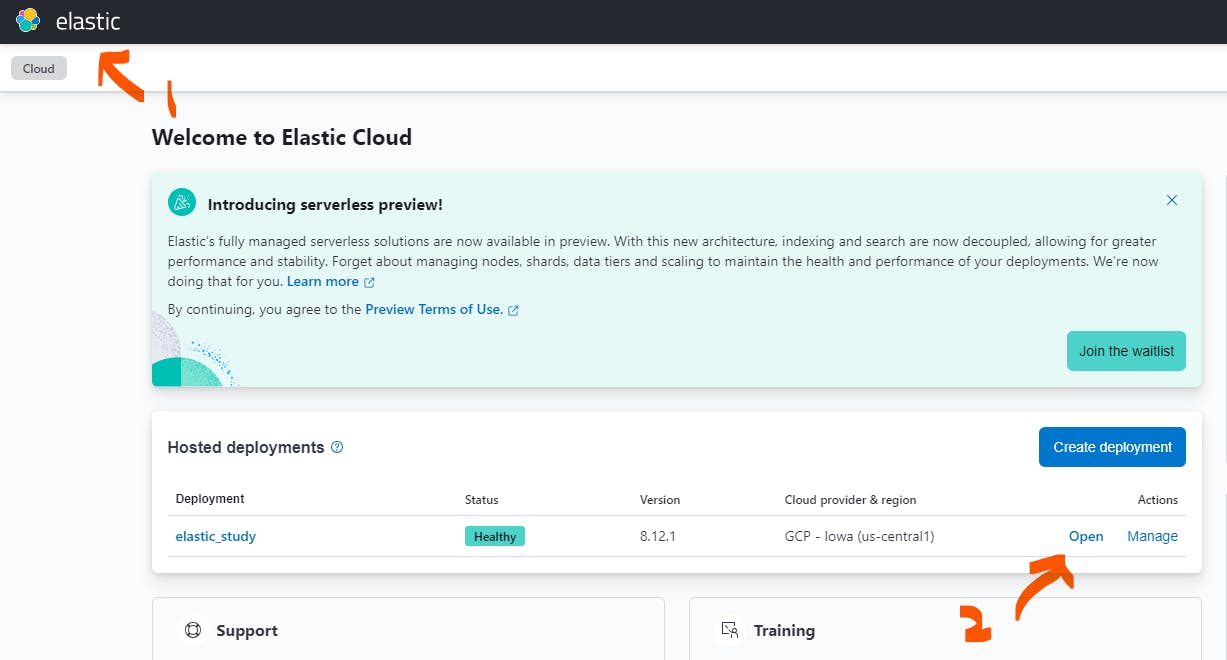Click the Hosted deployments heading

pyautogui.click(x=246, y=447)
